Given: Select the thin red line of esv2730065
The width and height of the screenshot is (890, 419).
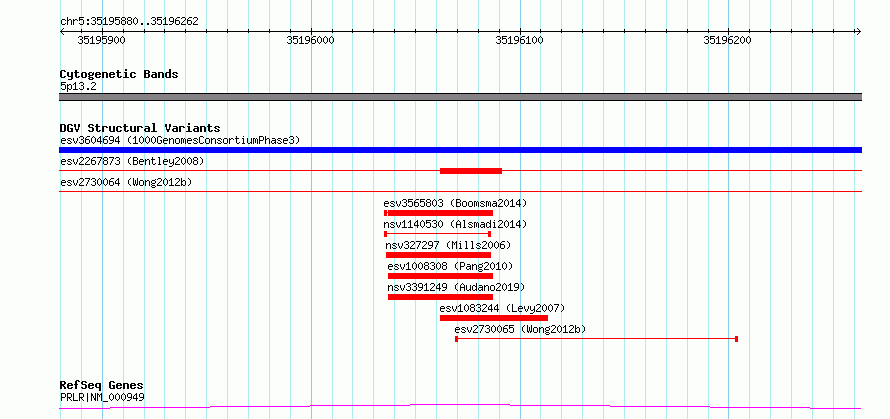Looking at the screenshot, I should pyautogui.click(x=596, y=339).
